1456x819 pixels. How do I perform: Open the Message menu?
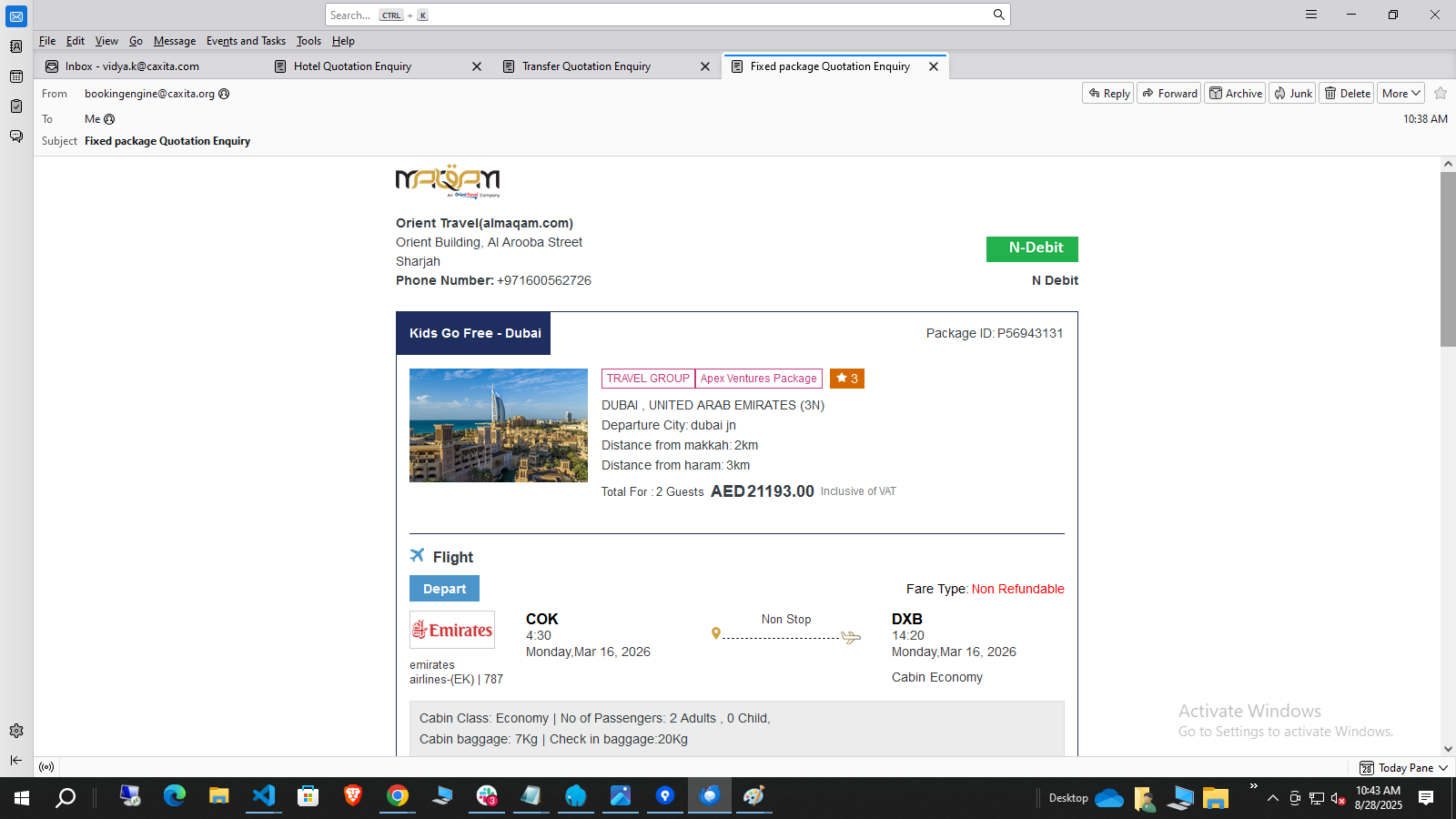(x=174, y=41)
